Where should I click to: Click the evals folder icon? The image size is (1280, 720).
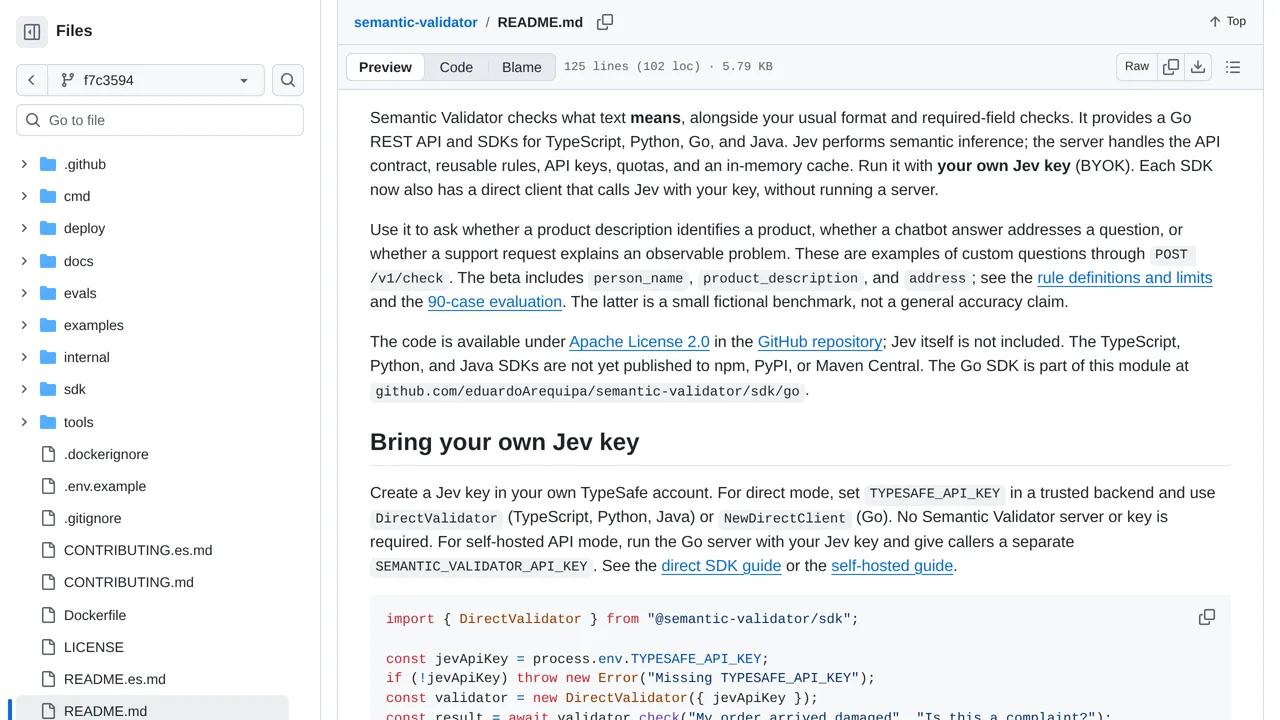pyautogui.click(x=48, y=293)
